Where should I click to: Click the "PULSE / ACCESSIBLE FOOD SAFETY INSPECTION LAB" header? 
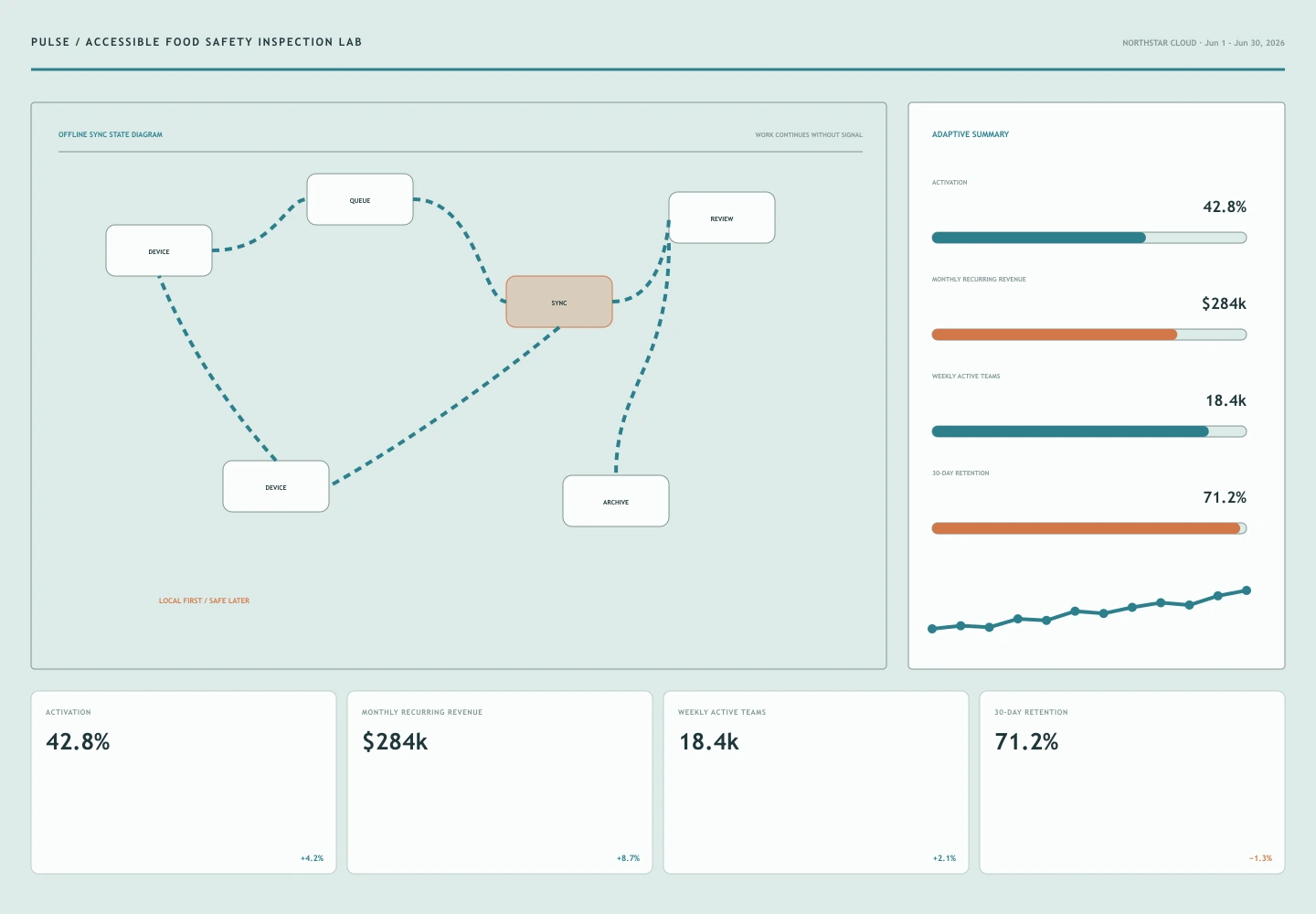[196, 42]
